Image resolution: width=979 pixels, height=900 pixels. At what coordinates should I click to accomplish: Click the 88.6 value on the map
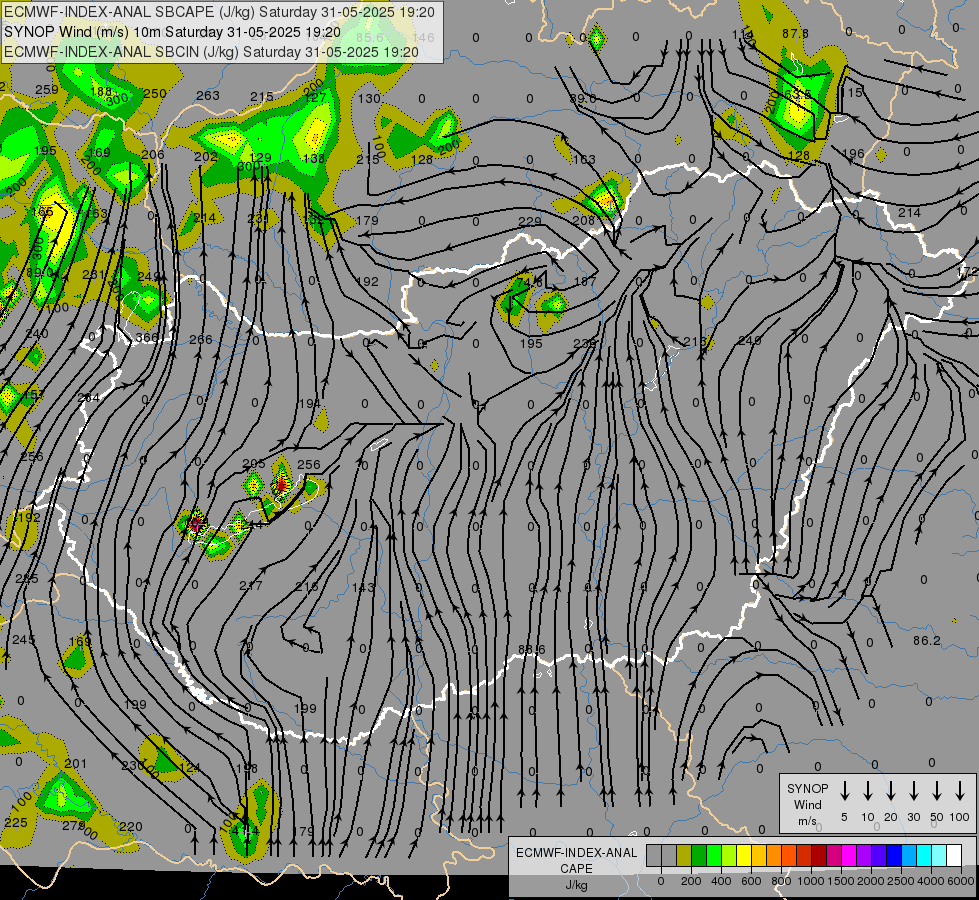click(x=531, y=650)
